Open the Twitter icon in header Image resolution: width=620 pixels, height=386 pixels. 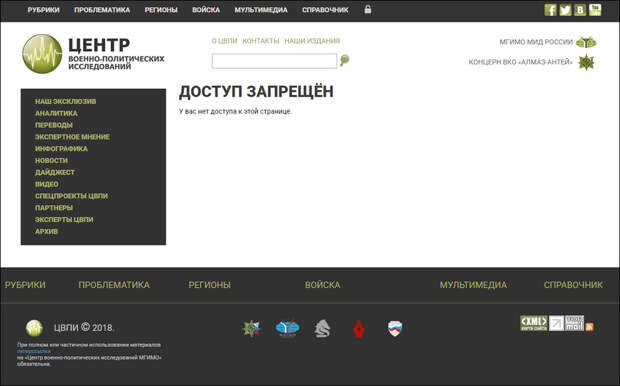click(x=565, y=10)
